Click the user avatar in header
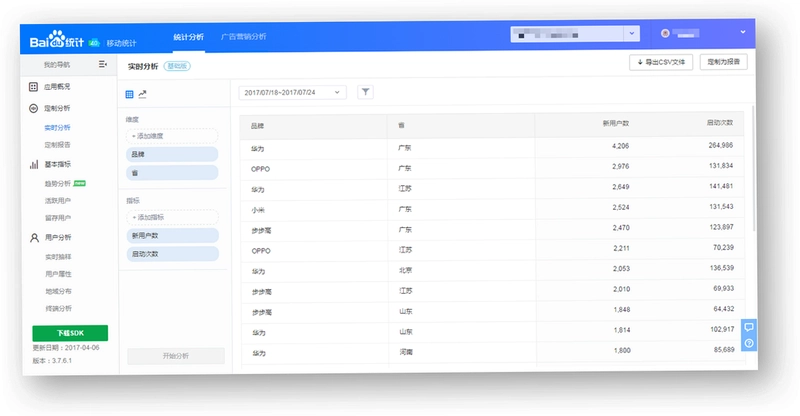 [665, 33]
